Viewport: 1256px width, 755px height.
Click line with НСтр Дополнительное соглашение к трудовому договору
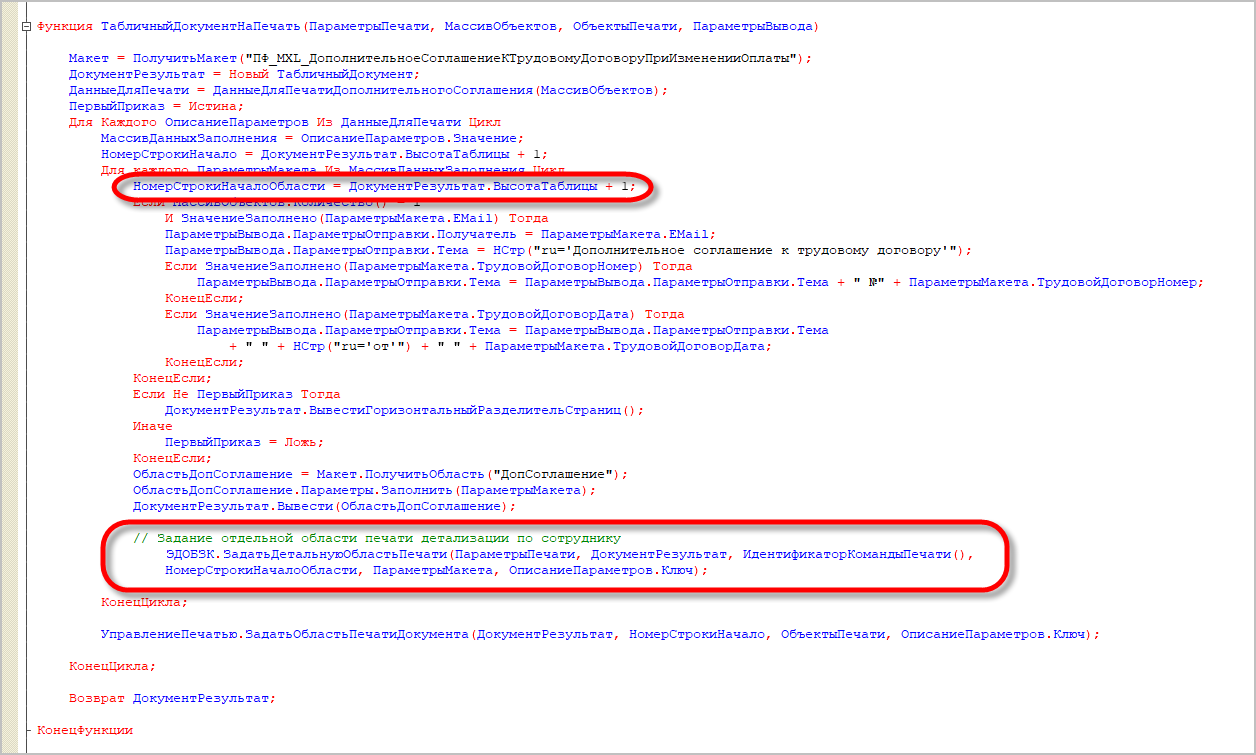569,250
